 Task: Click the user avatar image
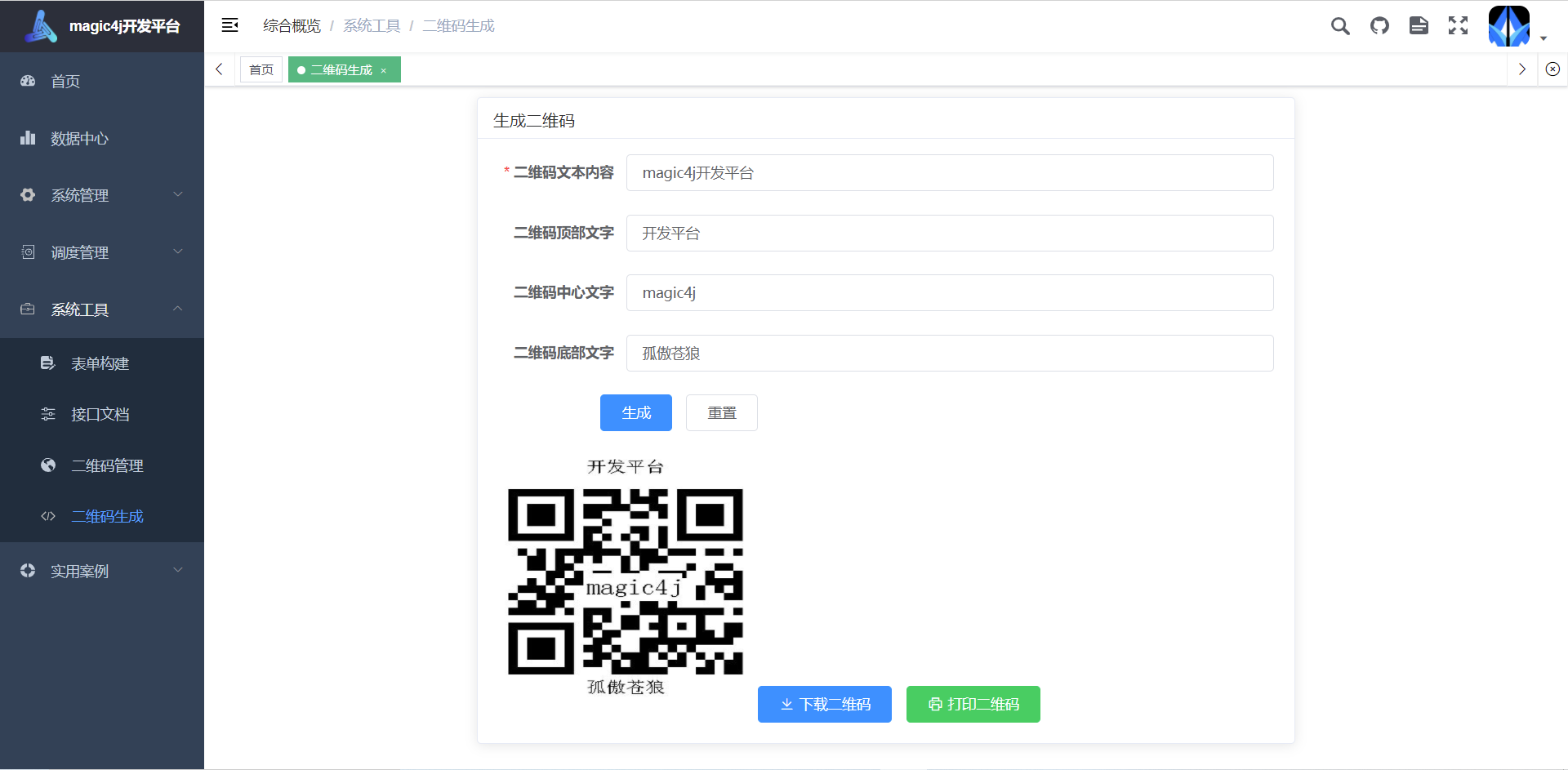(1508, 26)
